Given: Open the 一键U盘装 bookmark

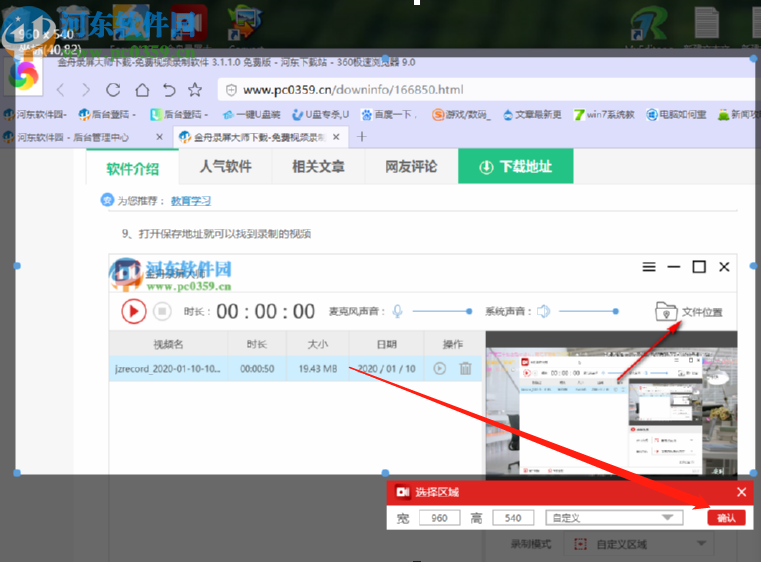Looking at the screenshot, I should pyautogui.click(x=251, y=115).
